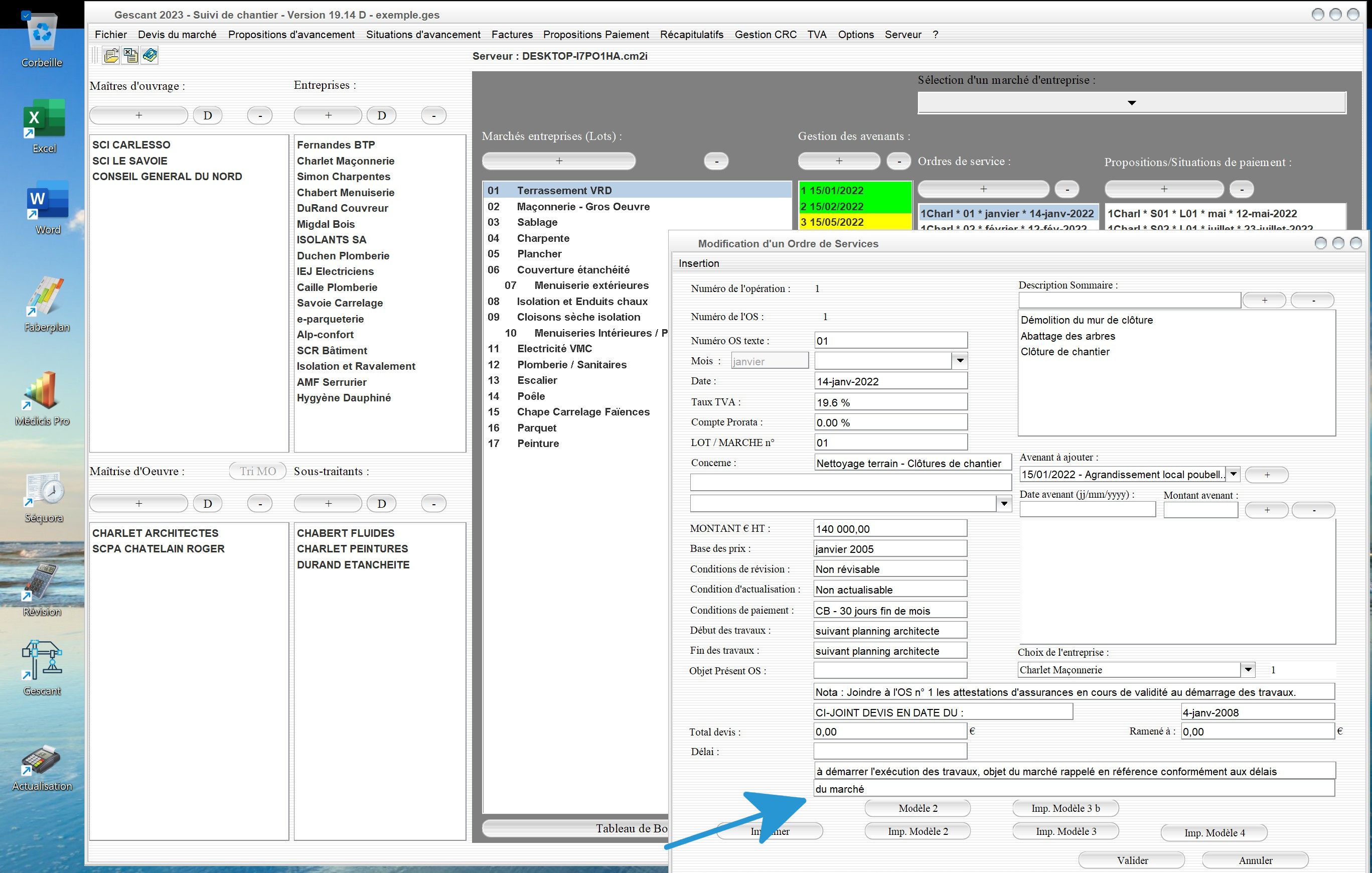Click the Imp. Modèle 4 button
1372x873 pixels.
click(1214, 832)
